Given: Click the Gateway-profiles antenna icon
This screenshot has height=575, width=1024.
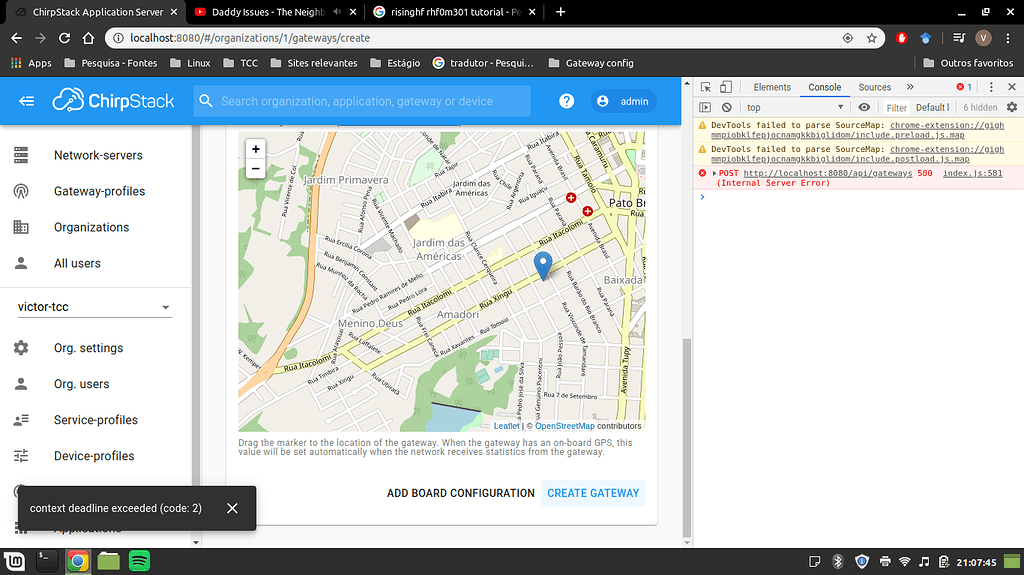Looking at the screenshot, I should pyautogui.click(x=21, y=191).
